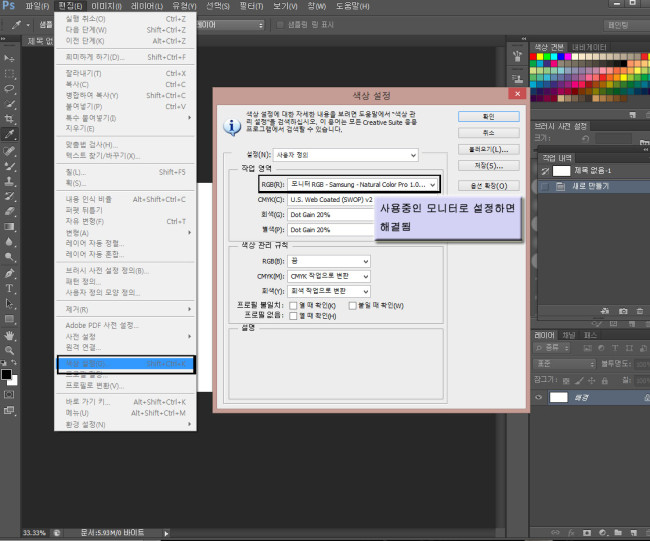650x541 pixels.
Task: Toggle visibility eye of the 배경 layer
Action: point(540,397)
